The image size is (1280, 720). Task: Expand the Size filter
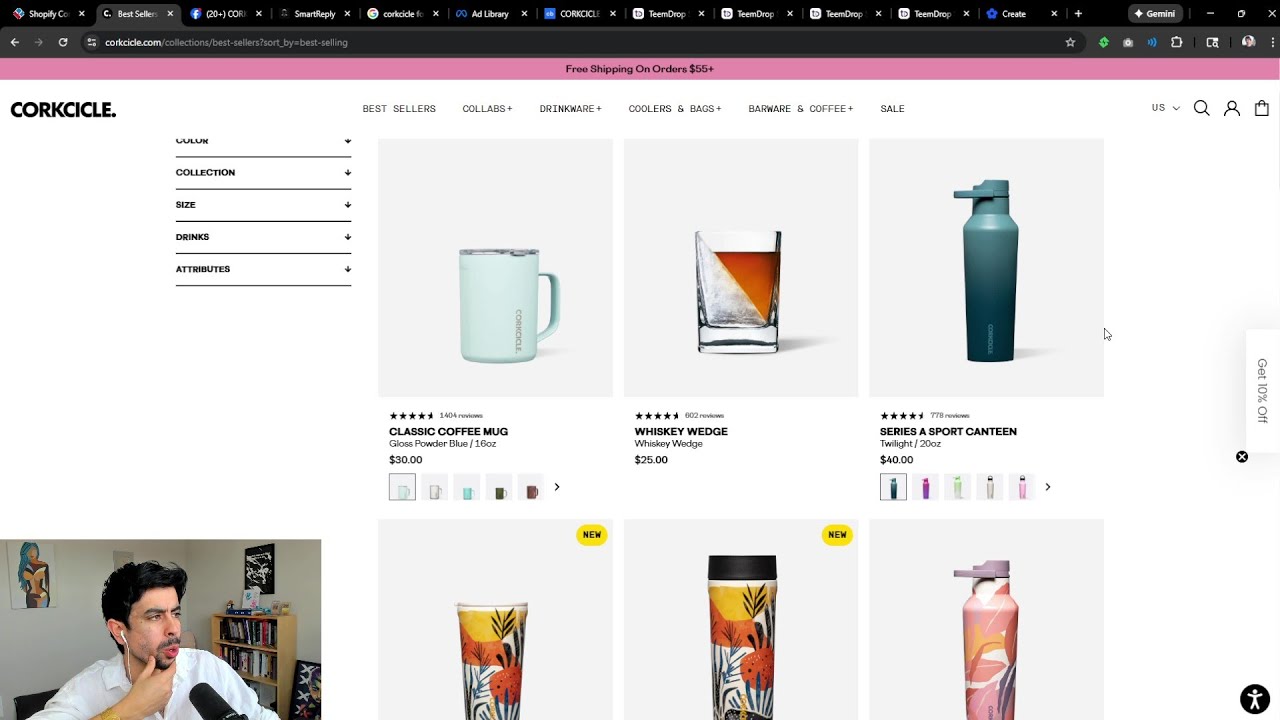pyautogui.click(x=263, y=205)
